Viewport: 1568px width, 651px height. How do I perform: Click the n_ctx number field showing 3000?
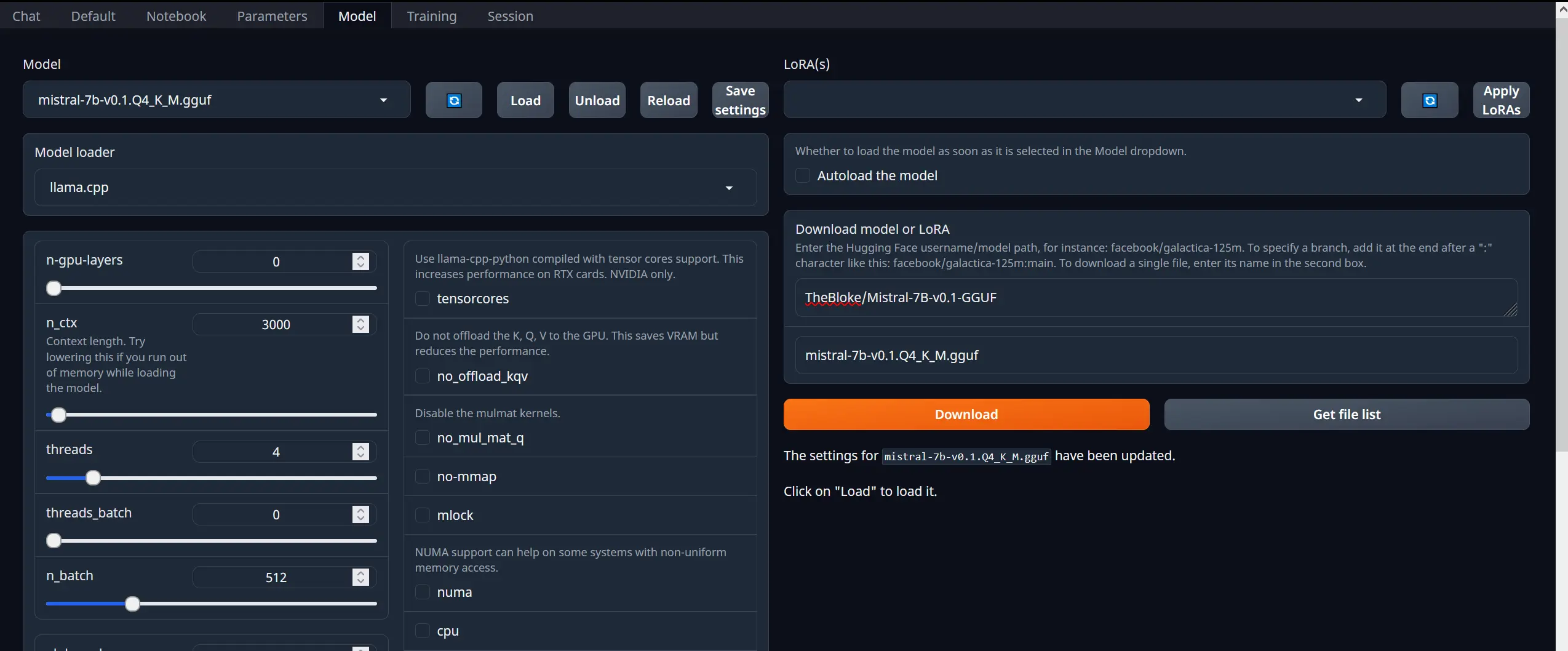coord(276,324)
